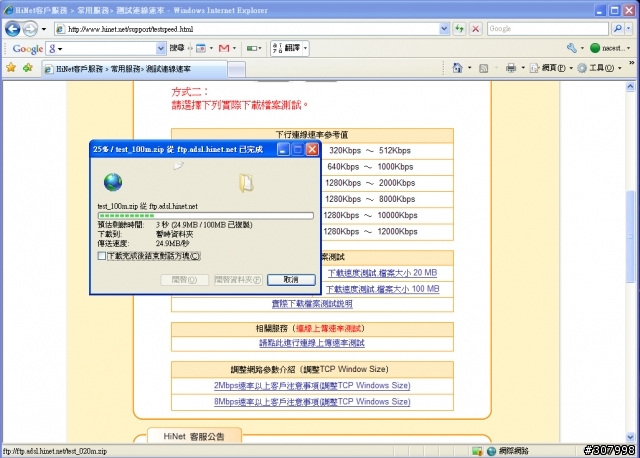This screenshot has width=640, height=458.
Task: Open the upload speed test link
Action: point(312,343)
